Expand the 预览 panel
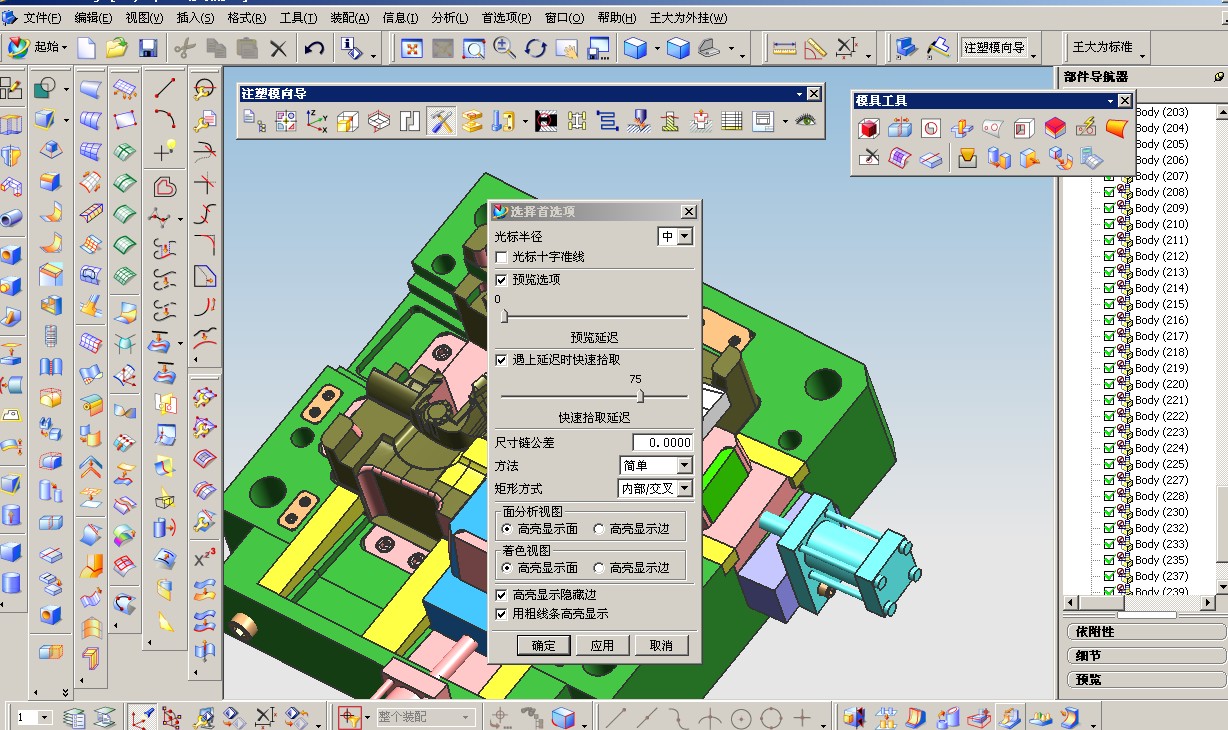This screenshot has width=1228, height=730. click(x=1146, y=680)
